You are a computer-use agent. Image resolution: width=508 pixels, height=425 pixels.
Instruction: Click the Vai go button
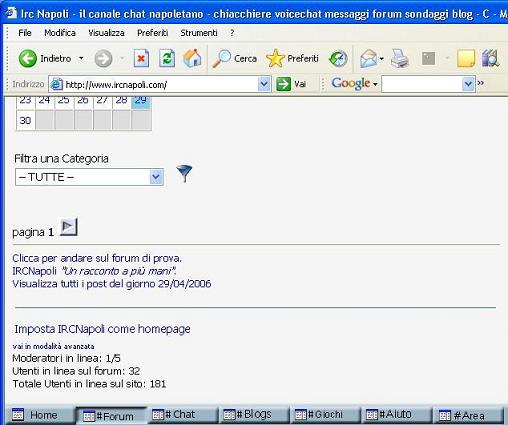pos(291,84)
